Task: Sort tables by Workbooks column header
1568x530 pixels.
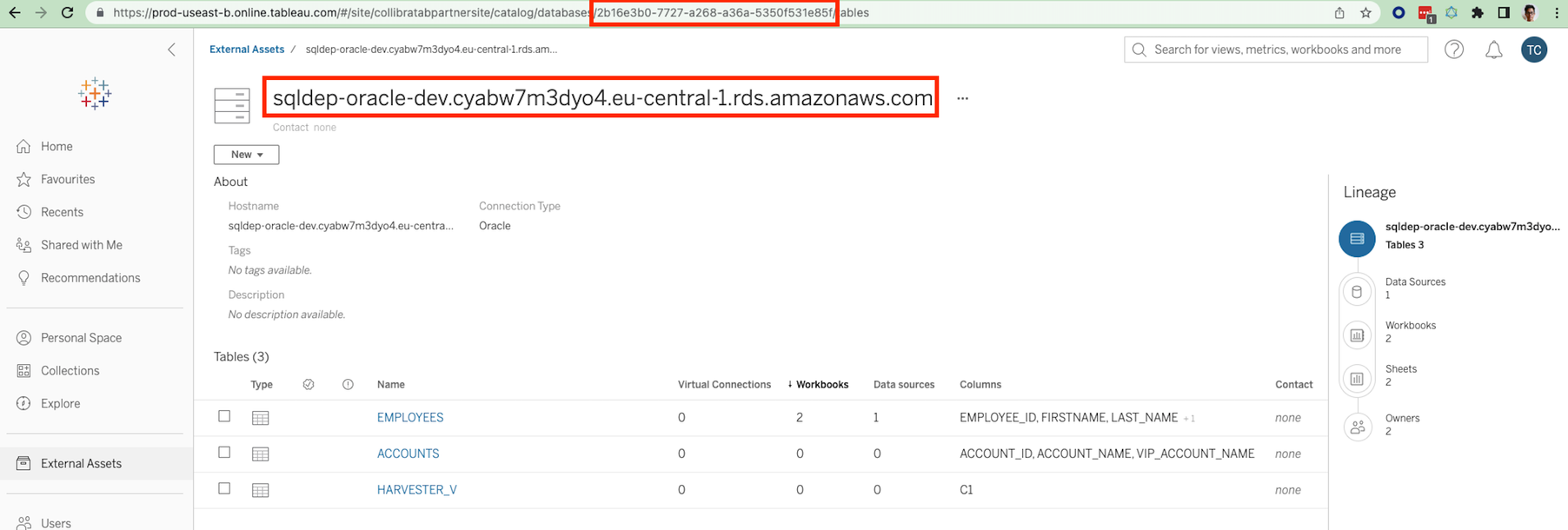Action: pyautogui.click(x=821, y=385)
